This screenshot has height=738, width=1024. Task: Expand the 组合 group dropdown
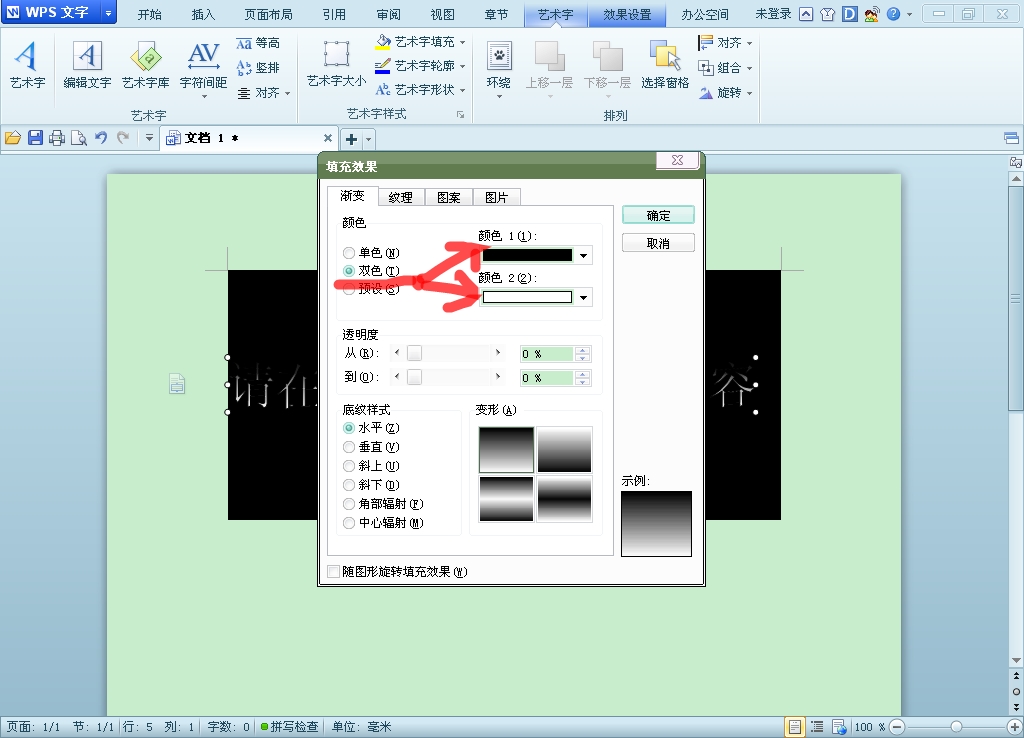tap(749, 68)
